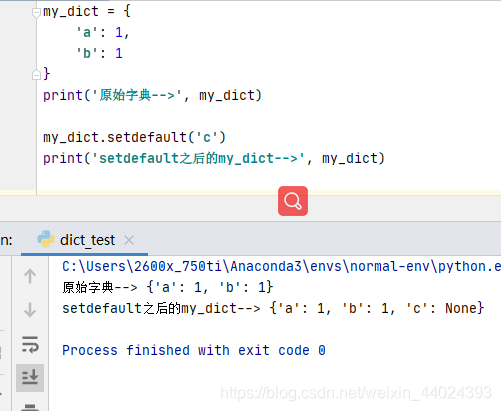Click the print setdefault之后的my_dict line
The height and width of the screenshot is (411, 501).
click(214, 158)
